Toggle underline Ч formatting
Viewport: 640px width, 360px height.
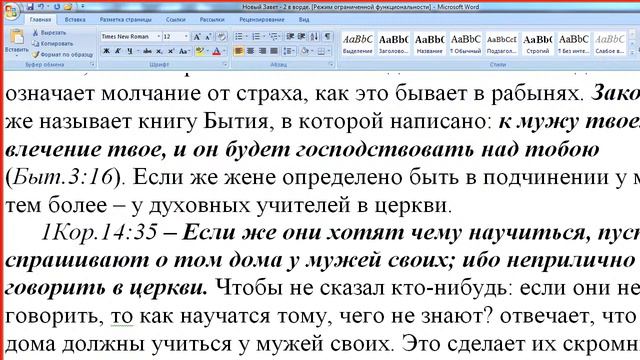[x=130, y=51]
